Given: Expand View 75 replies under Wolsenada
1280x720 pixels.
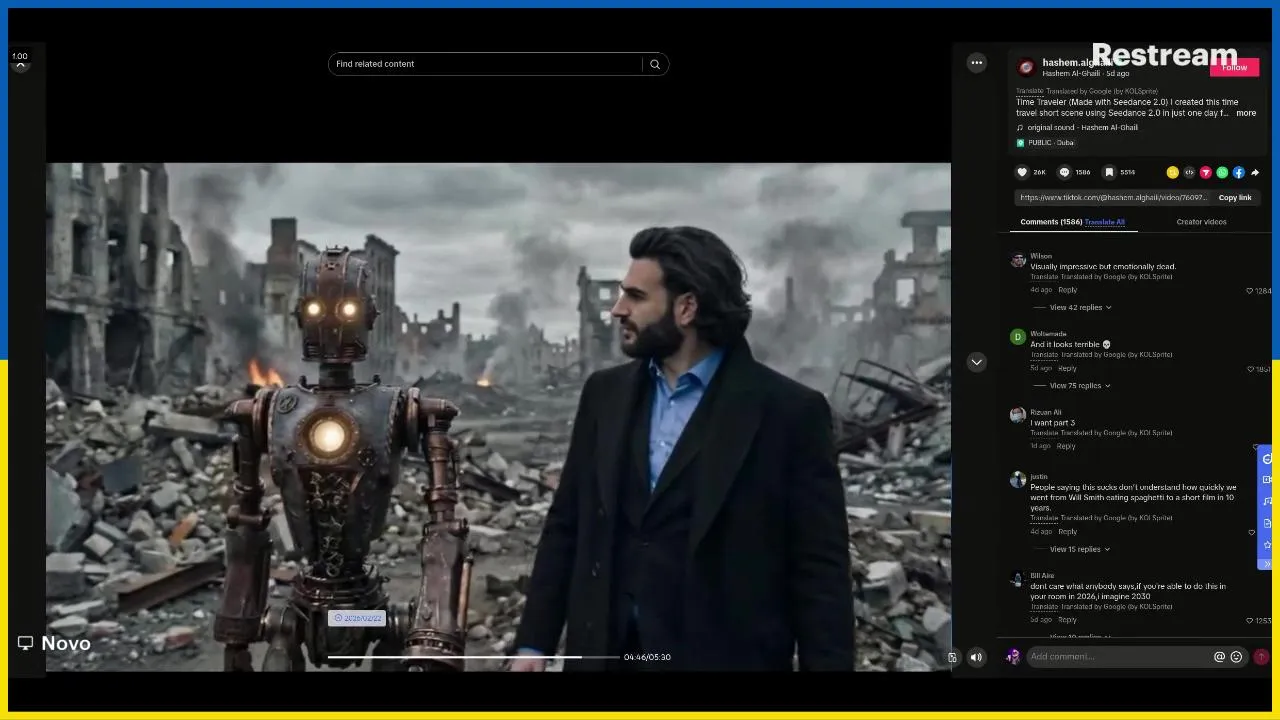Looking at the screenshot, I should pyautogui.click(x=1080, y=385).
